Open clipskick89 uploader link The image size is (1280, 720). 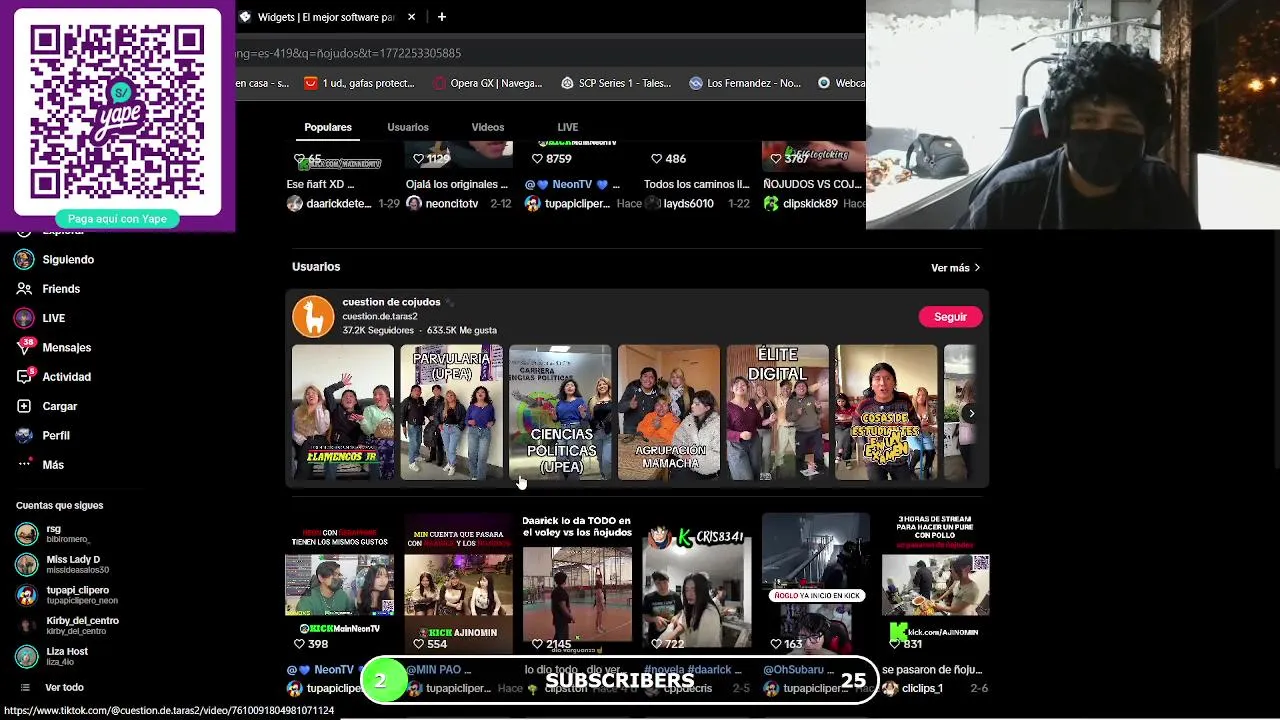810,204
